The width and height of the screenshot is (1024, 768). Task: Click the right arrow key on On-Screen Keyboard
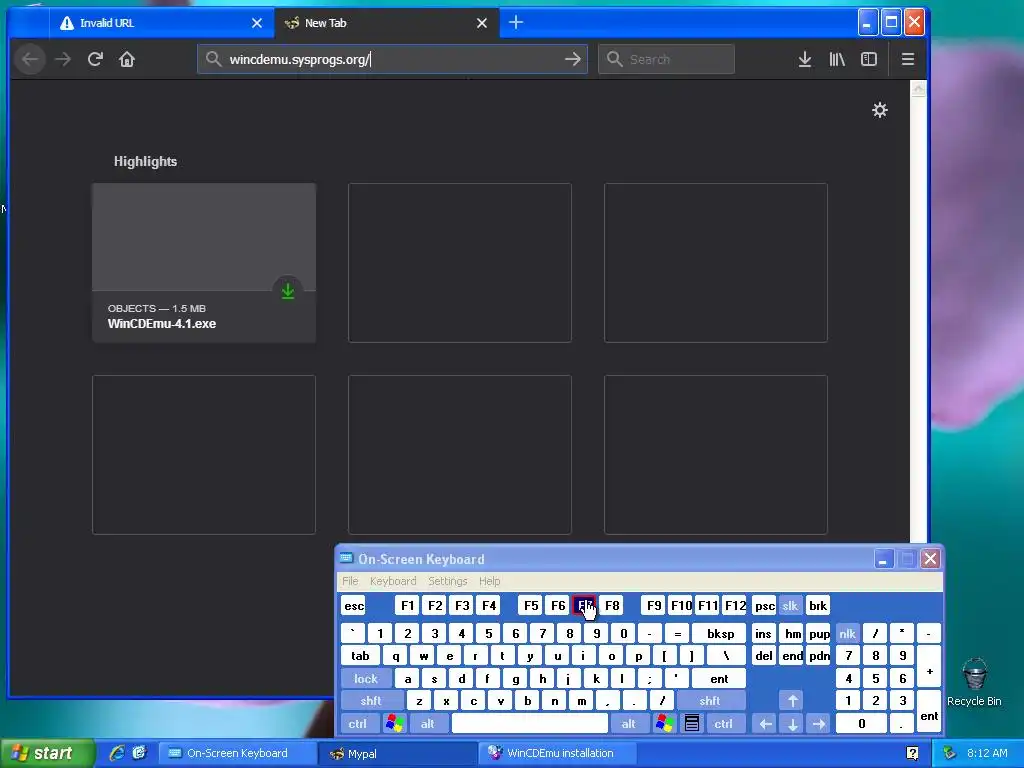coord(818,724)
